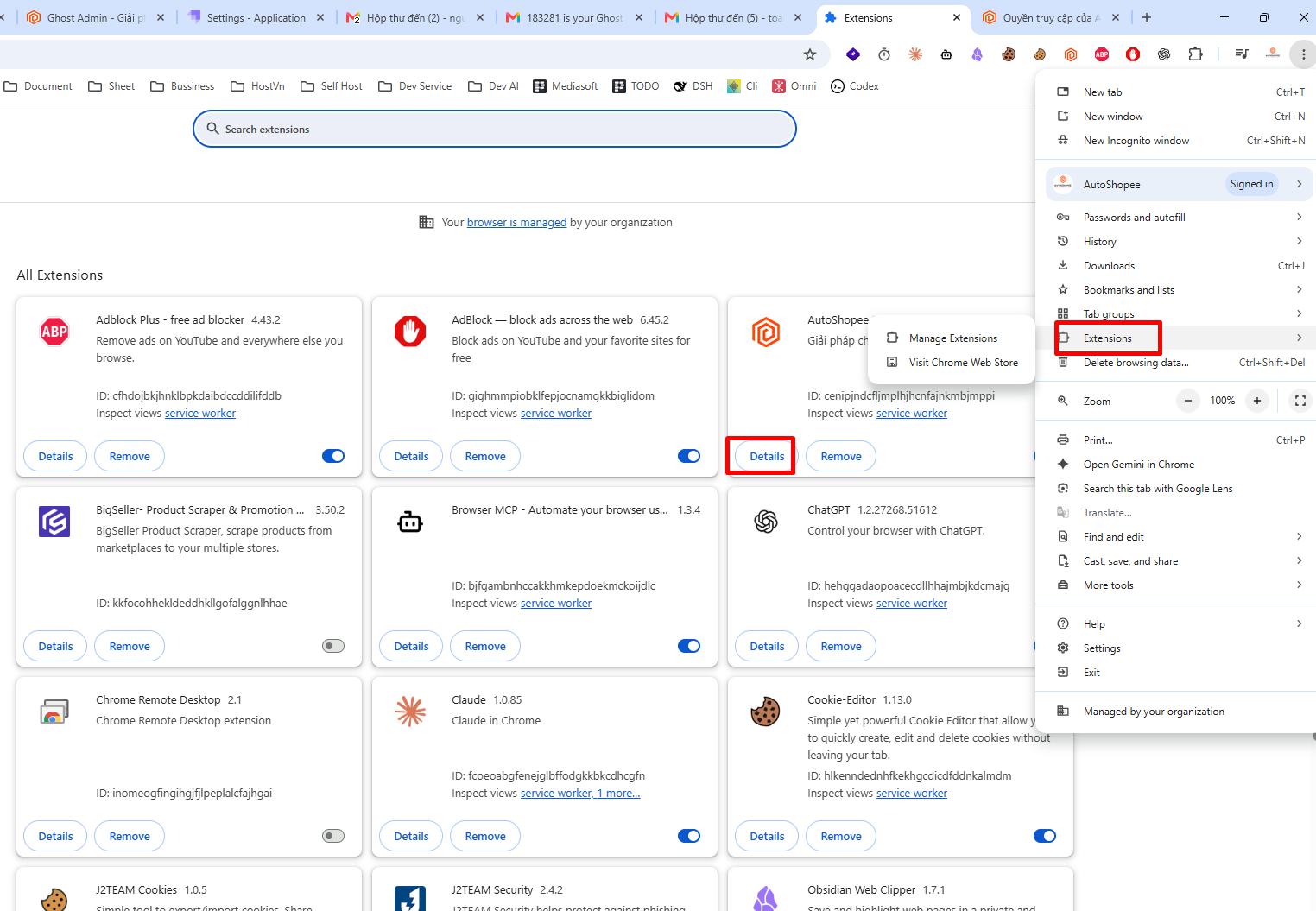1316x911 pixels.
Task: Open the Mediasoft bookmark
Action: (x=566, y=86)
